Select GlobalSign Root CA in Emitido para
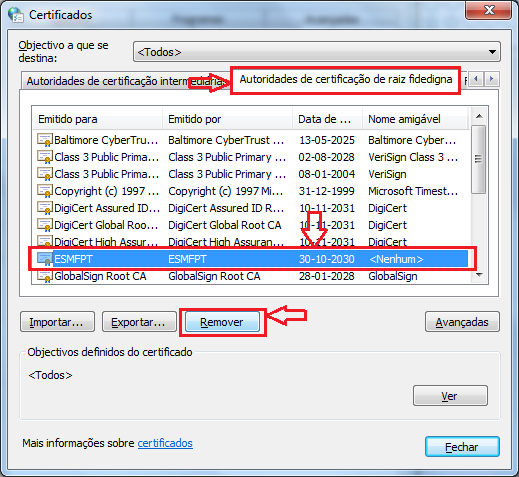519x477 pixels. coord(100,276)
